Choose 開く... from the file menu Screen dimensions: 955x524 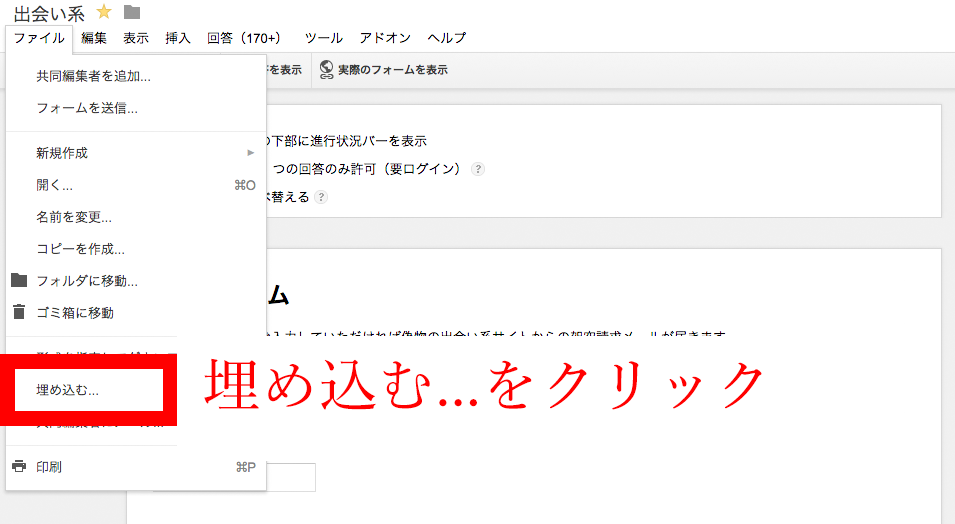[136, 185]
